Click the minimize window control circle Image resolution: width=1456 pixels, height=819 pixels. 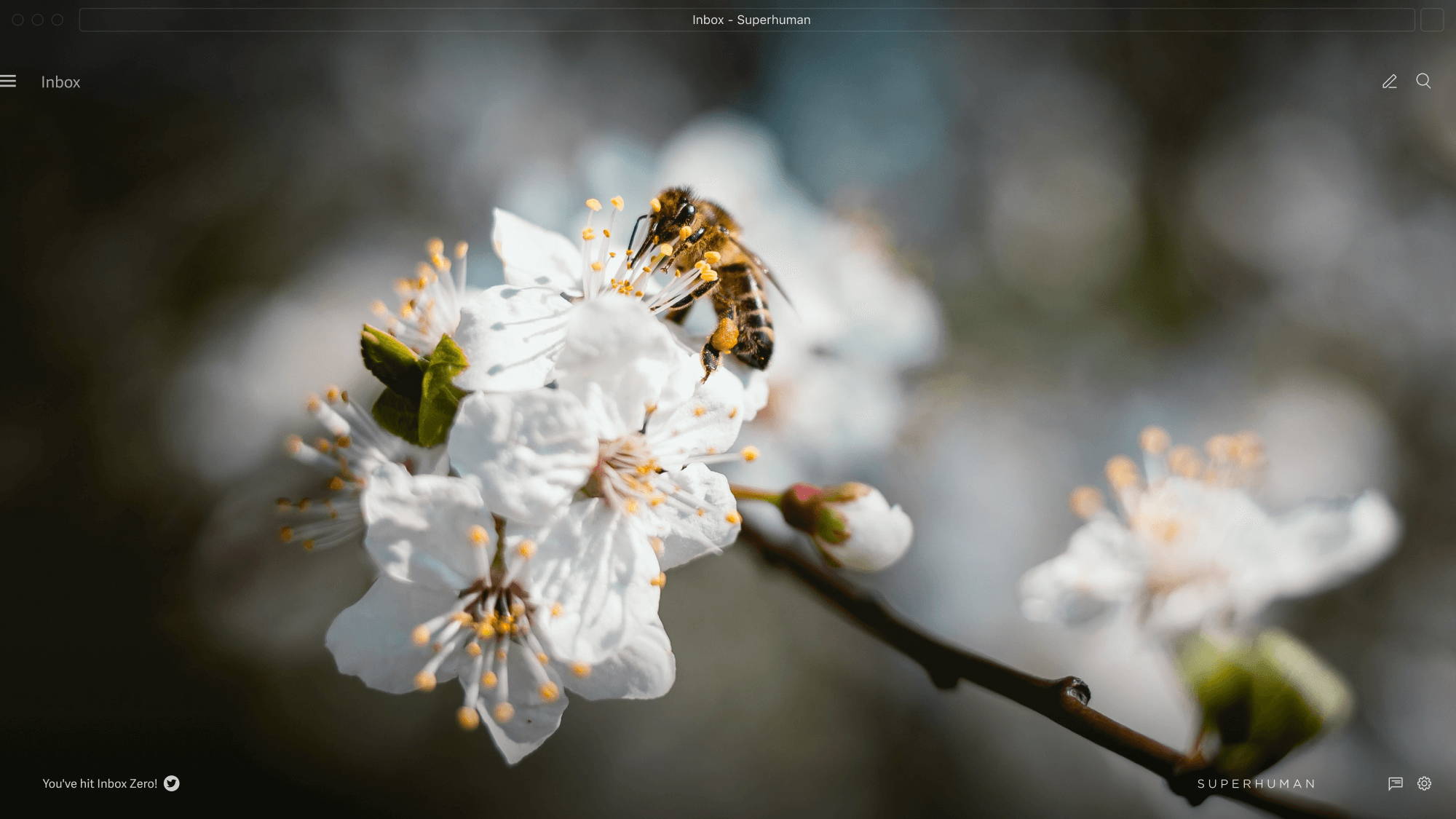[x=36, y=20]
